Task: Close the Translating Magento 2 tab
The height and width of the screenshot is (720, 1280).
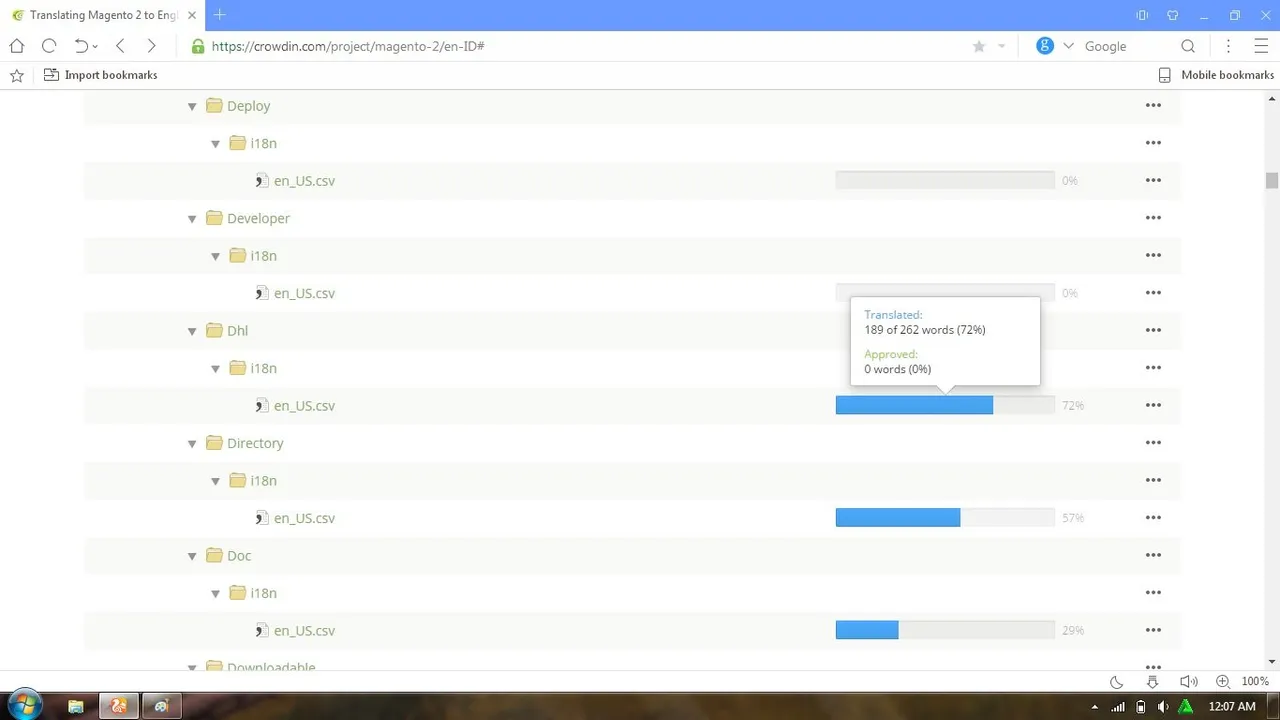Action: [x=192, y=15]
